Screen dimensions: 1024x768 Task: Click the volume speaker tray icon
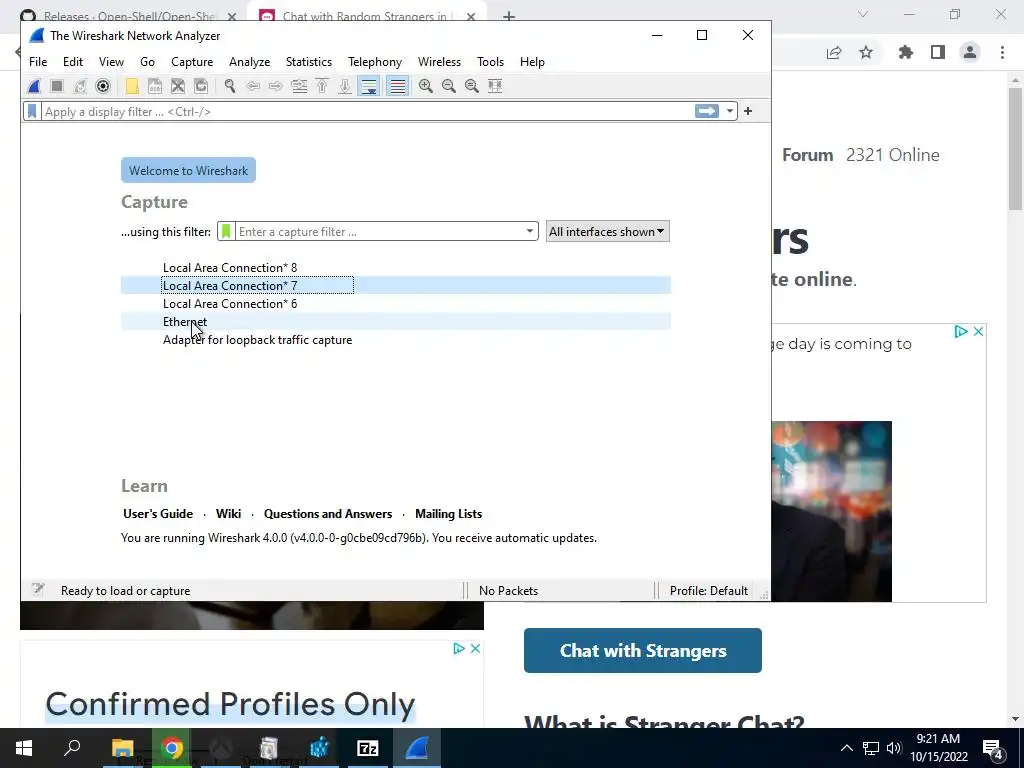(894, 748)
